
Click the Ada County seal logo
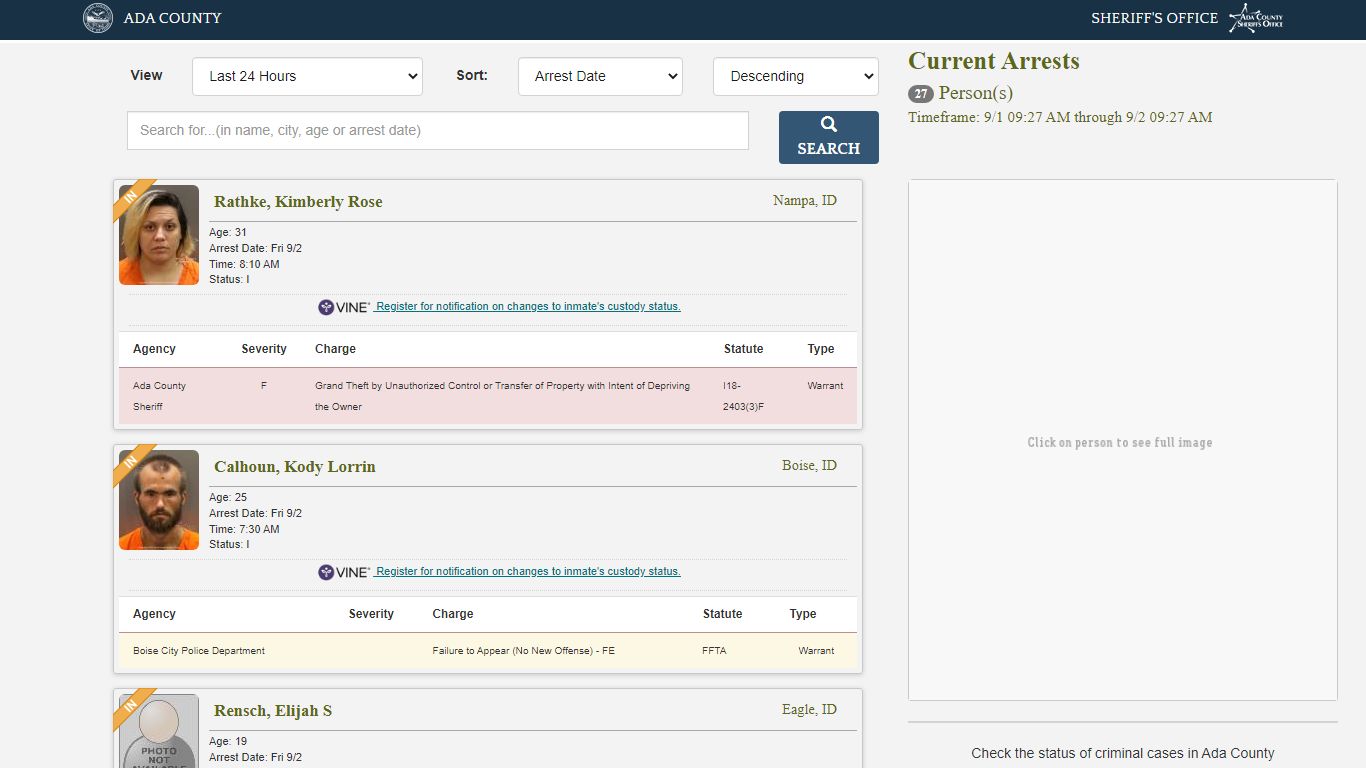(x=98, y=18)
